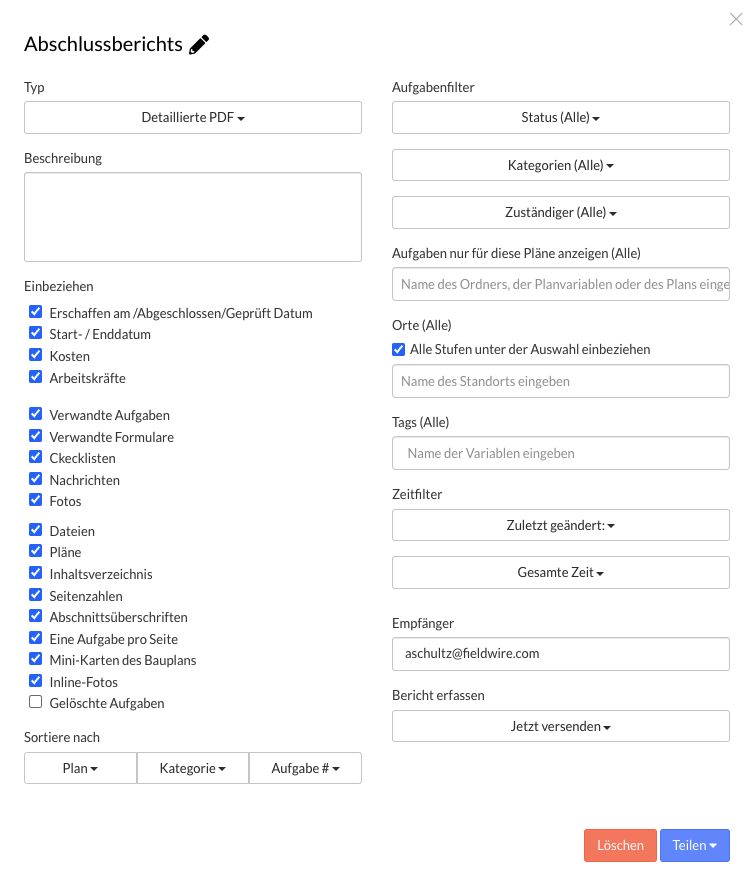Screen dimensions: 755x888
Task: Click the Löschen button
Action: (620, 845)
